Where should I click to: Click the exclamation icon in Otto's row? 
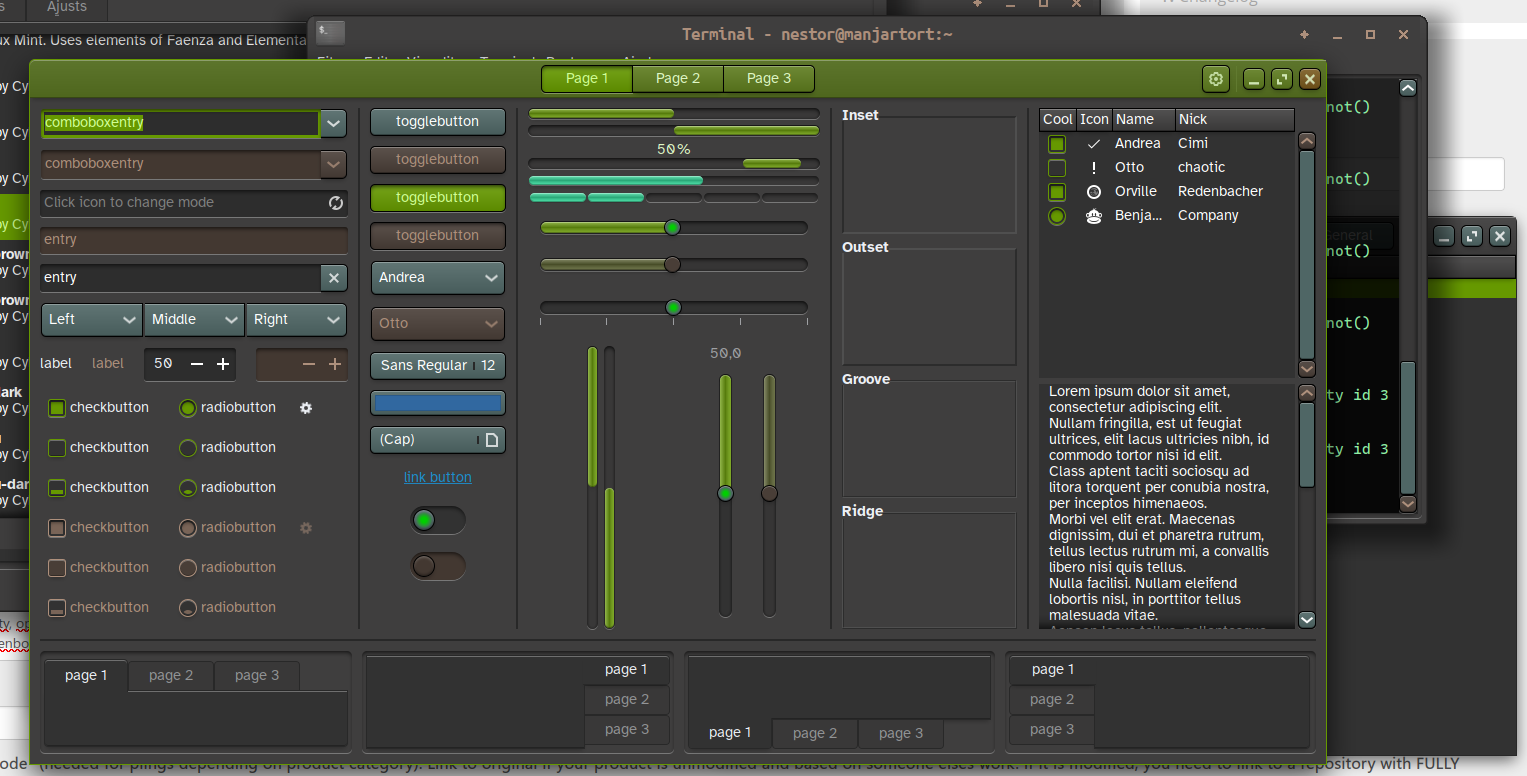1094,168
